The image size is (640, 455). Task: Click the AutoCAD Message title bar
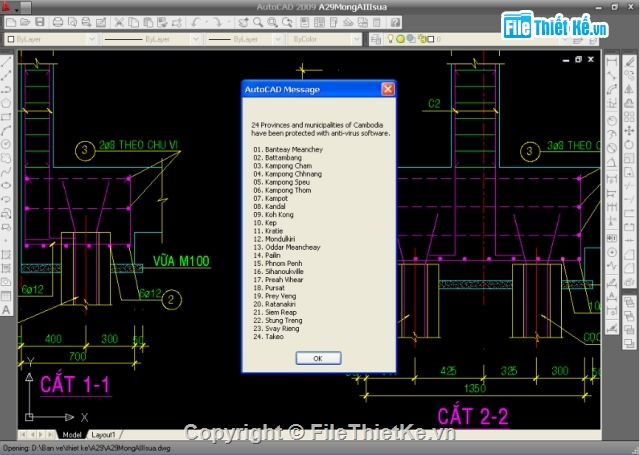(x=318, y=89)
